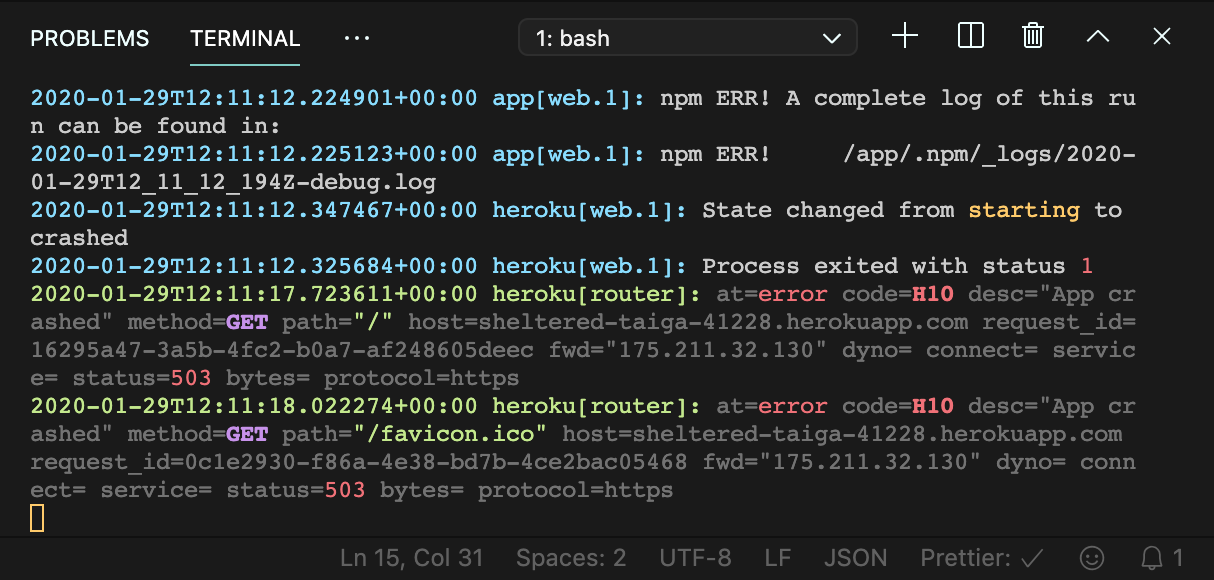1214x580 pixels.
Task: Create a new terminal with plus icon
Action: pos(905,37)
